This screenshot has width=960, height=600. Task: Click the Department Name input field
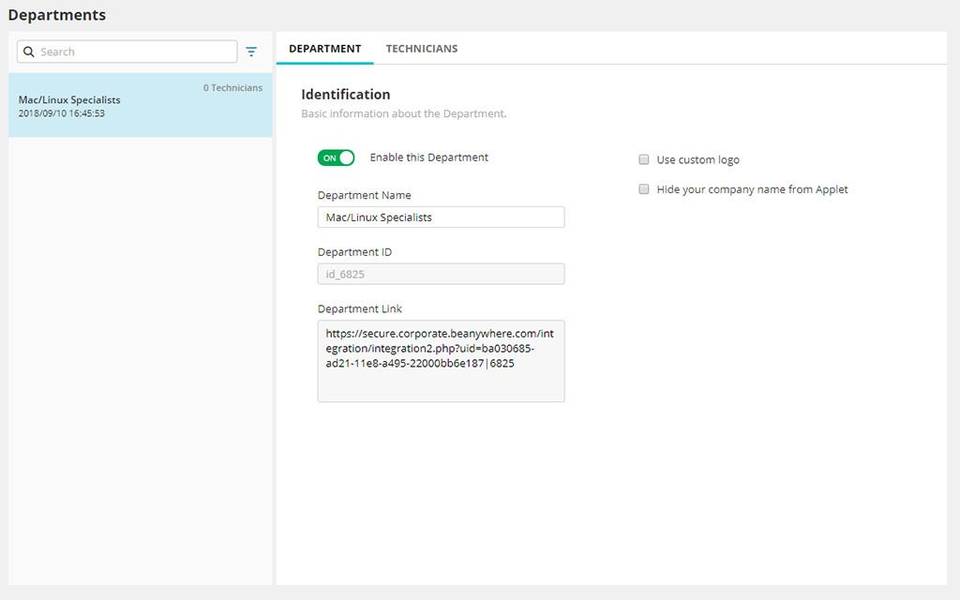click(x=440, y=217)
